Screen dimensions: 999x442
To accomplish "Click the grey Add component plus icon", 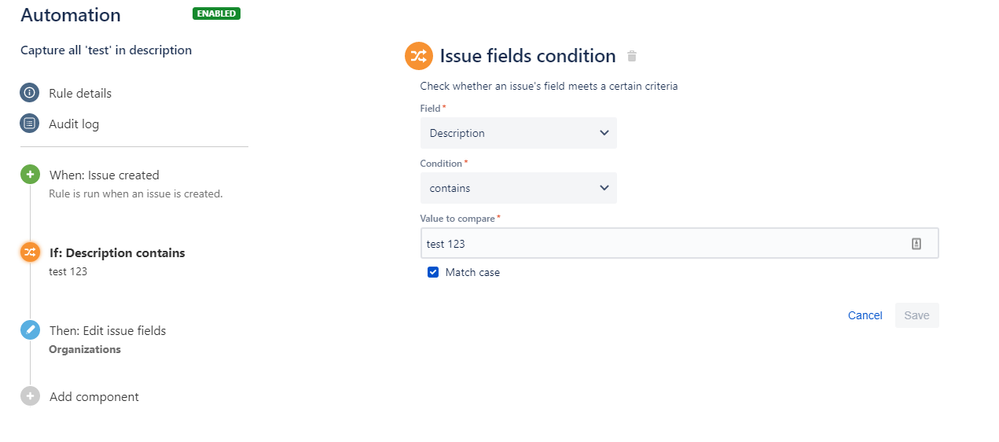I will click(31, 397).
